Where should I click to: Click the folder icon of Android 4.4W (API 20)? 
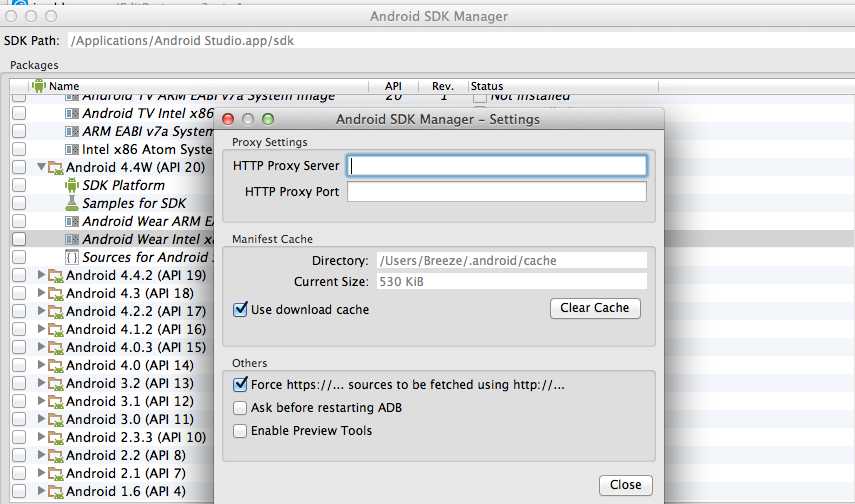coord(56,168)
